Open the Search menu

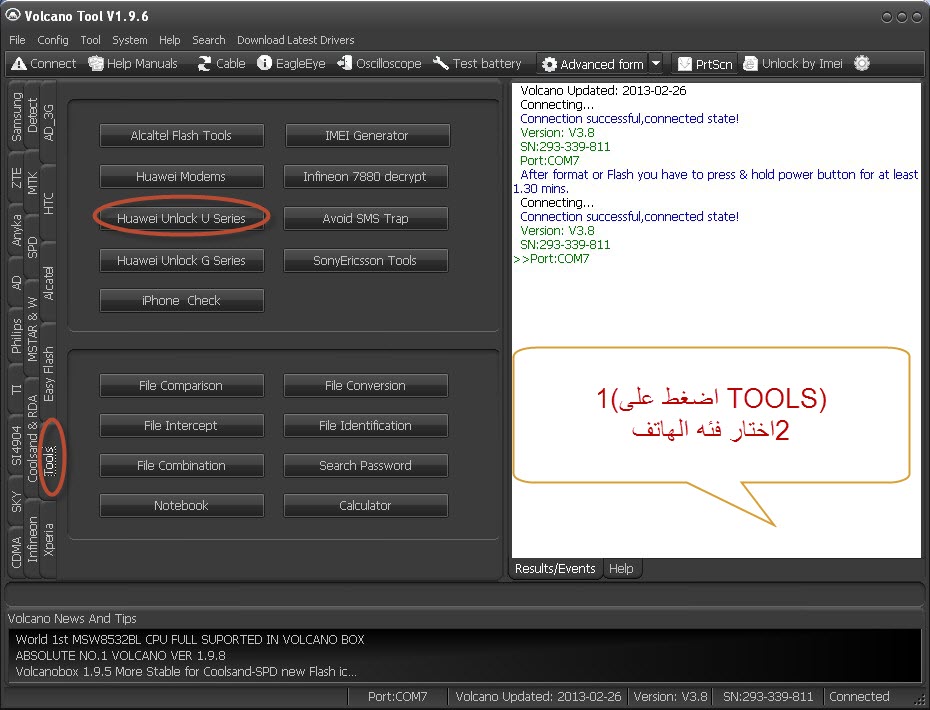[x=209, y=40]
